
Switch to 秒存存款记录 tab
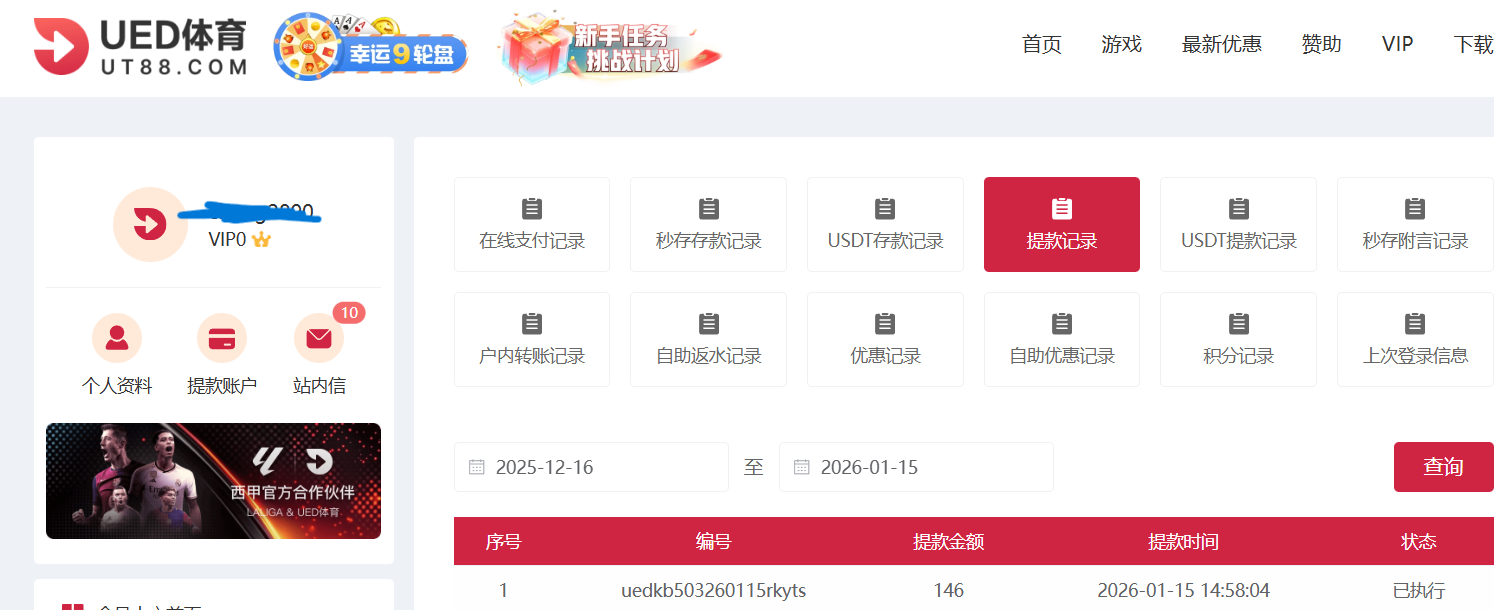[708, 224]
